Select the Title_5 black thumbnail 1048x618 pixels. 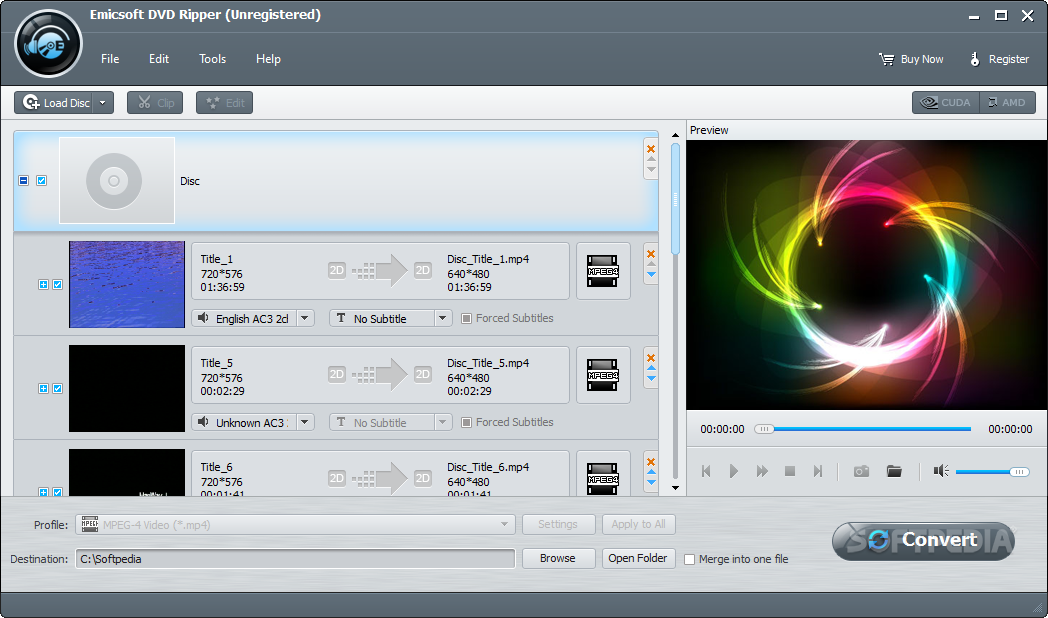(x=127, y=388)
